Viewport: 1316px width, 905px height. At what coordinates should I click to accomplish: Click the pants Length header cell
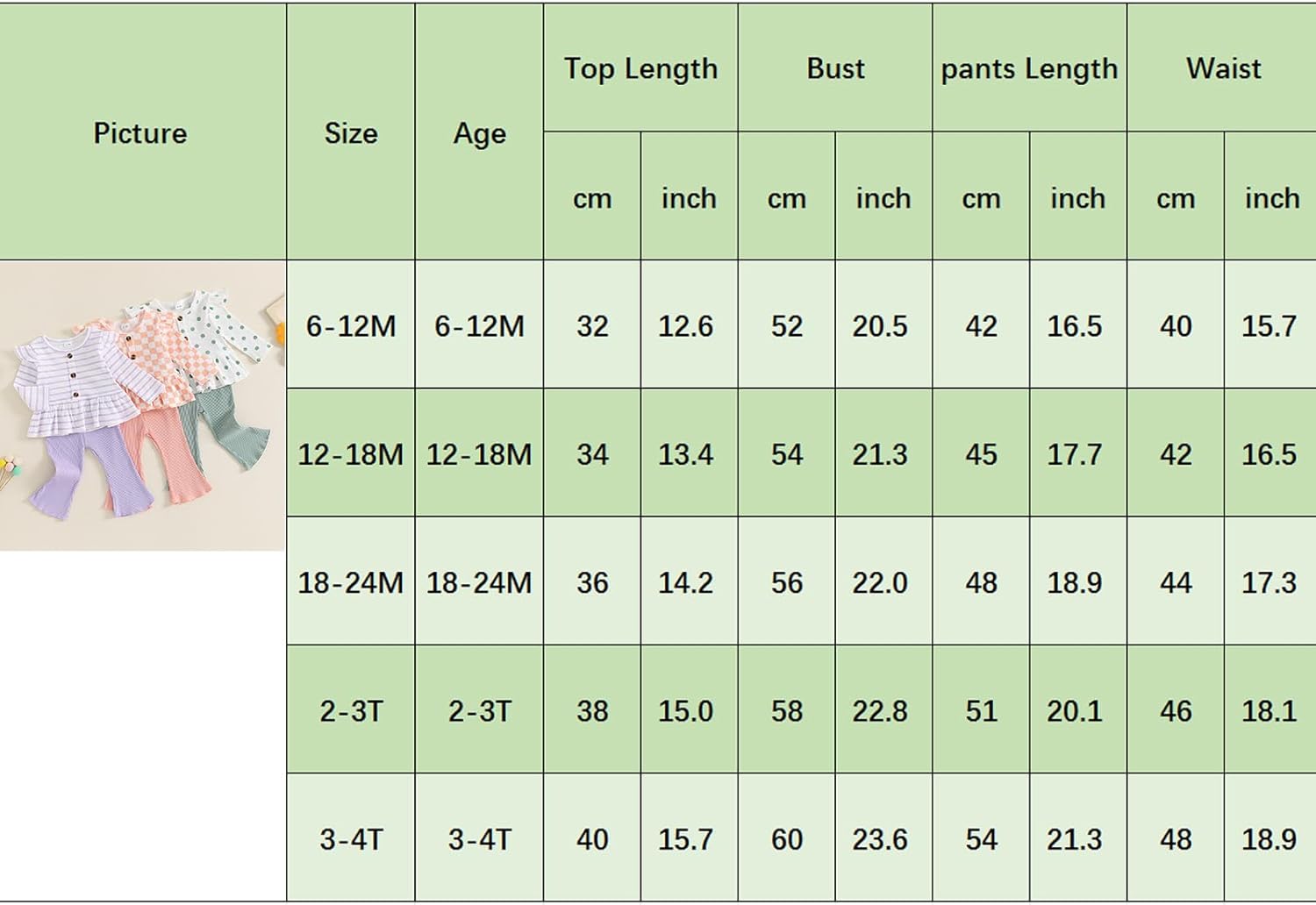(1029, 68)
